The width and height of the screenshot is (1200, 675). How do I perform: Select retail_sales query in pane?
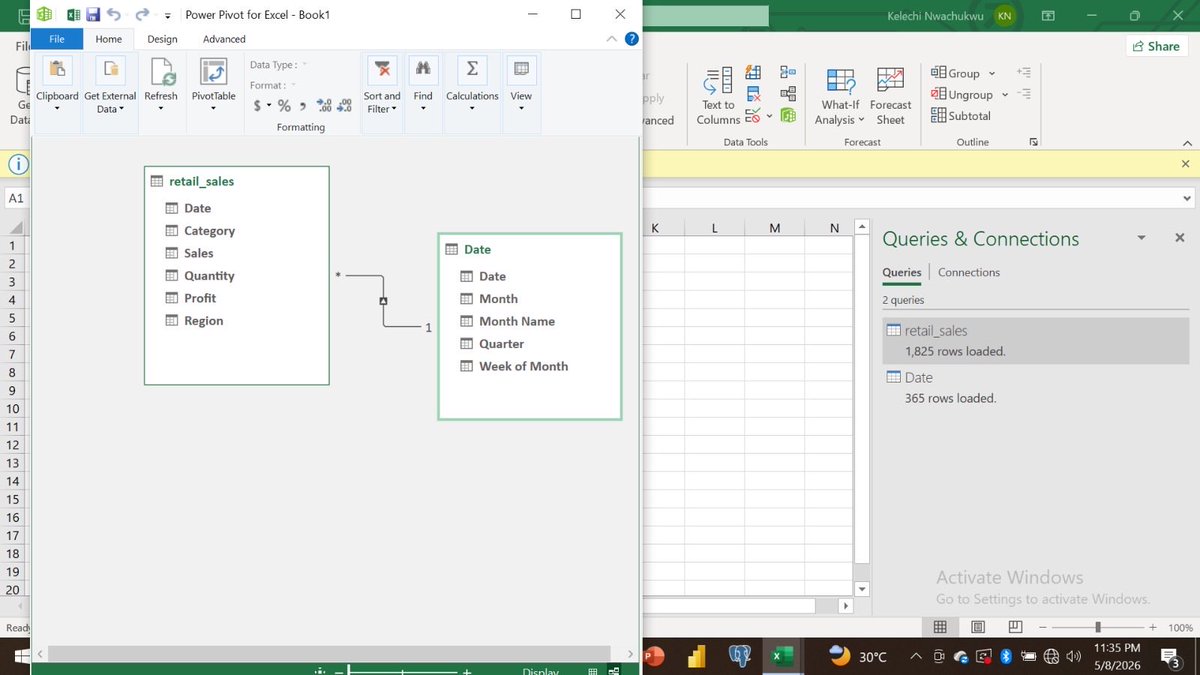pyautogui.click(x=1035, y=340)
